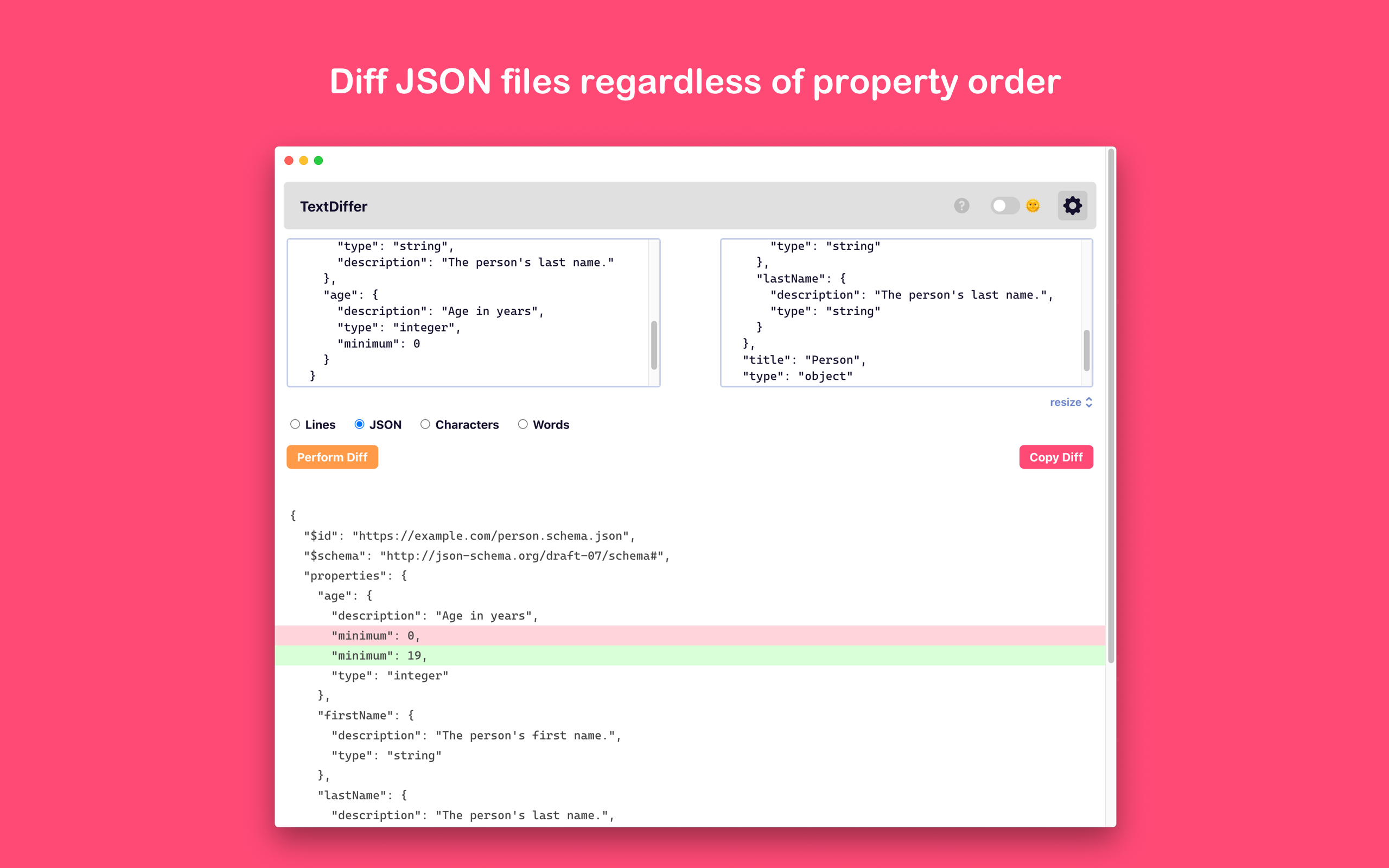Image resolution: width=1389 pixels, height=868 pixels.
Task: Select the JSON diff mode
Action: 359,424
